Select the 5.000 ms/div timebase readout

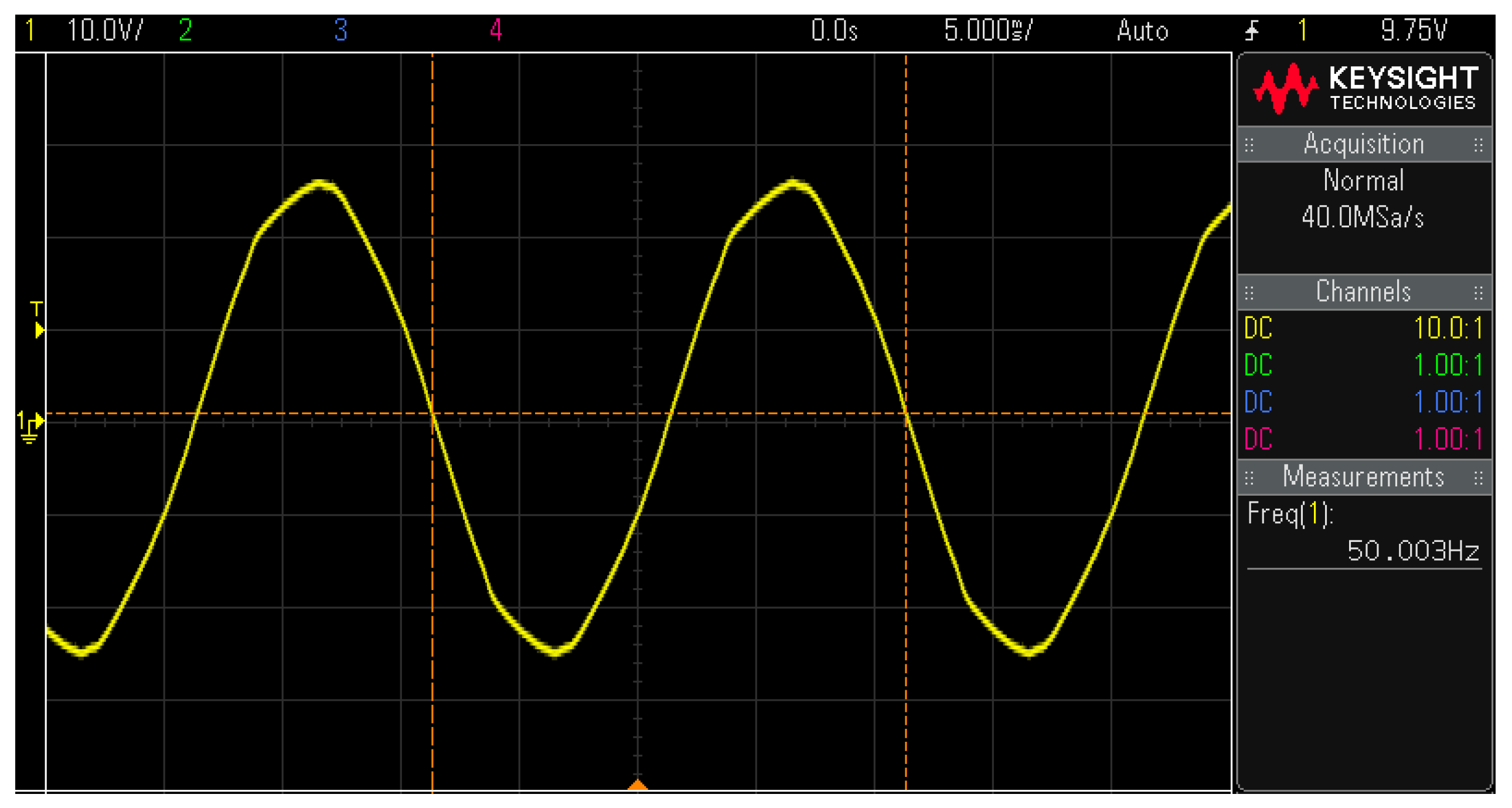pyautogui.click(x=988, y=30)
